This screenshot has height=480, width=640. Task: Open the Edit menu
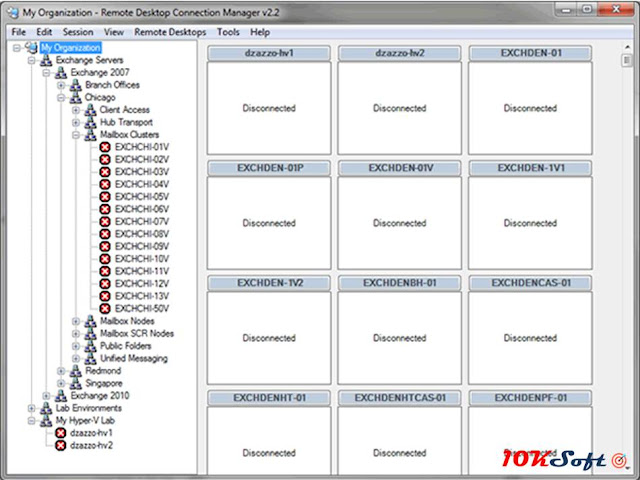point(44,32)
